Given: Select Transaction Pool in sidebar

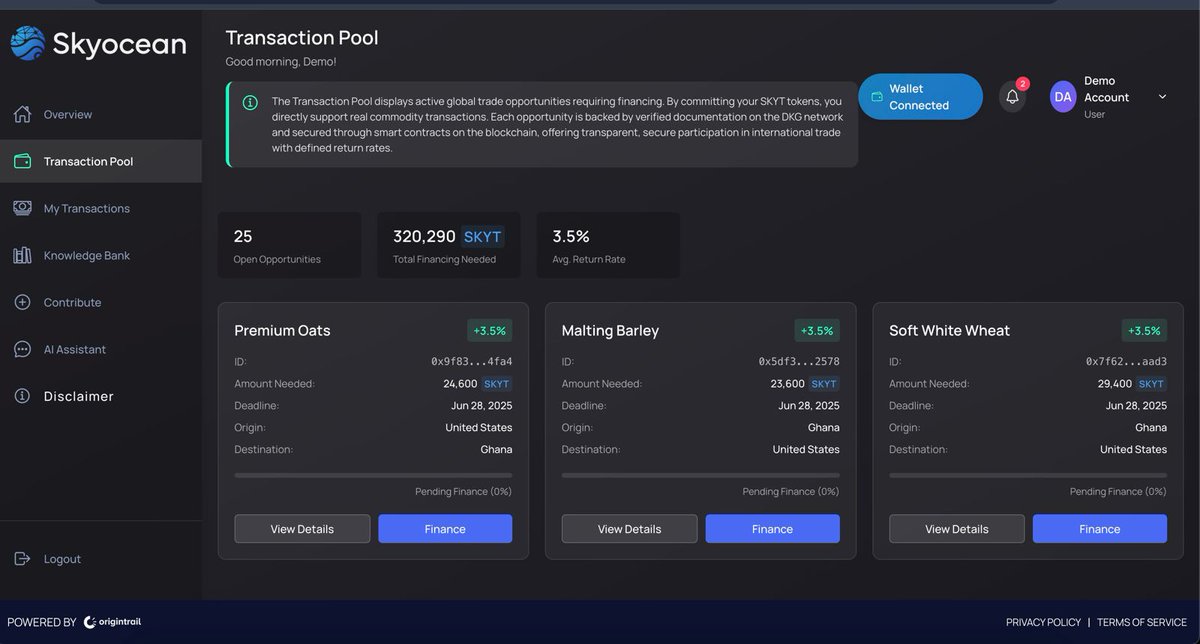Looking at the screenshot, I should click(x=100, y=161).
